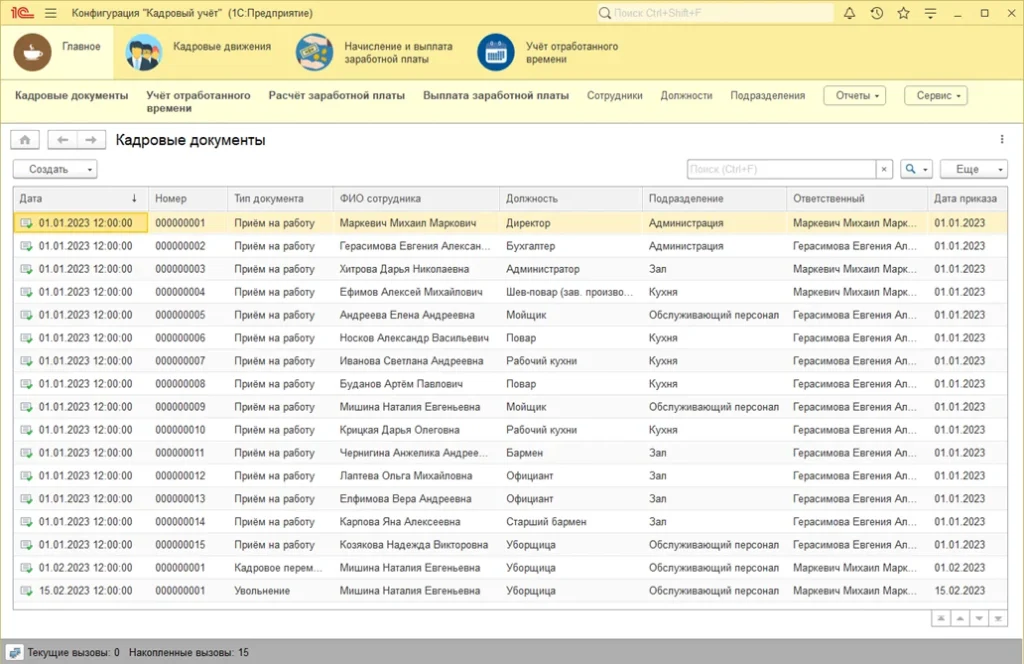Open Должности navigation link
The width and height of the screenshot is (1024, 664).
[x=686, y=95]
